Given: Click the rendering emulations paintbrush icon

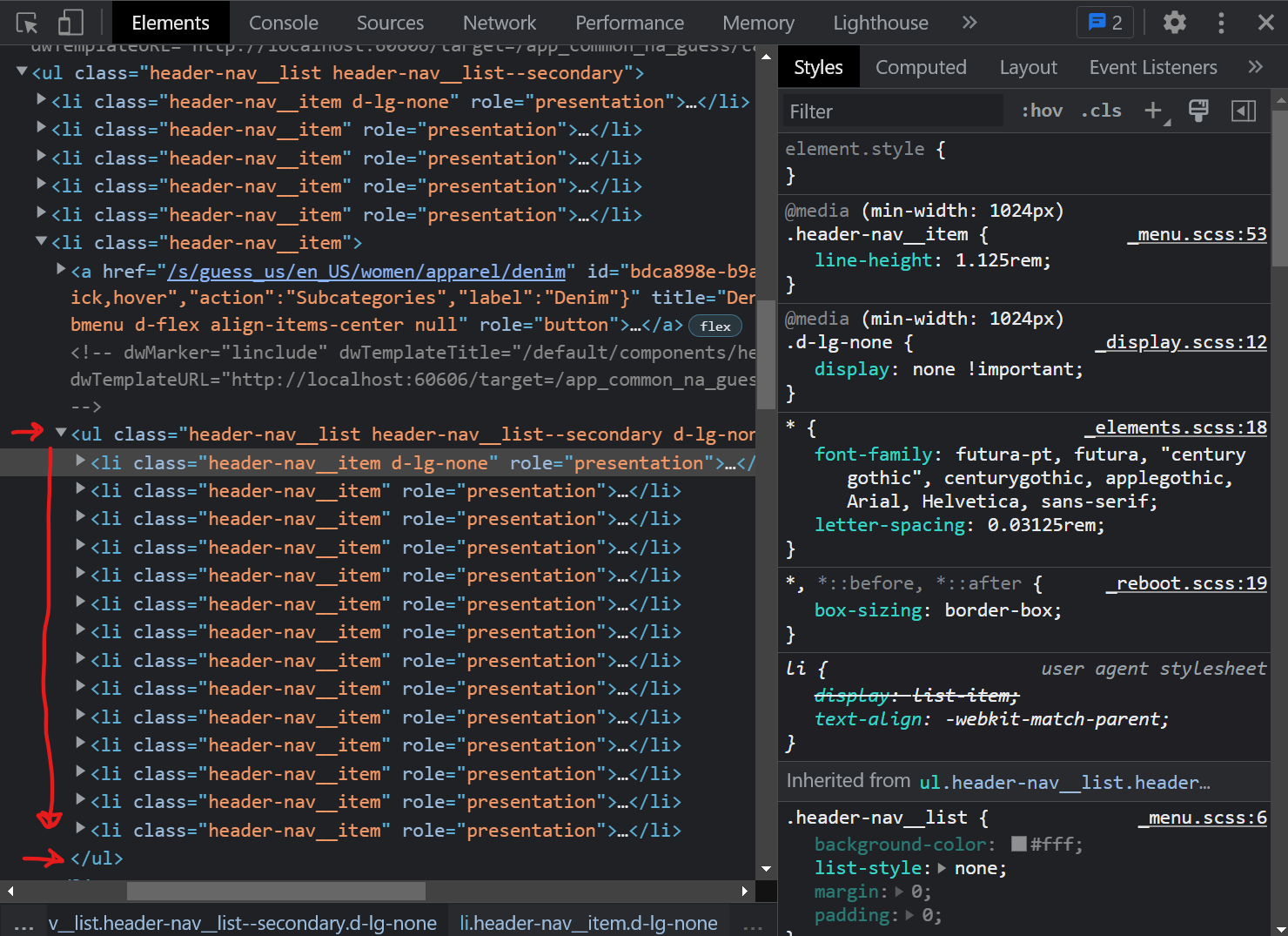Looking at the screenshot, I should (x=1198, y=111).
